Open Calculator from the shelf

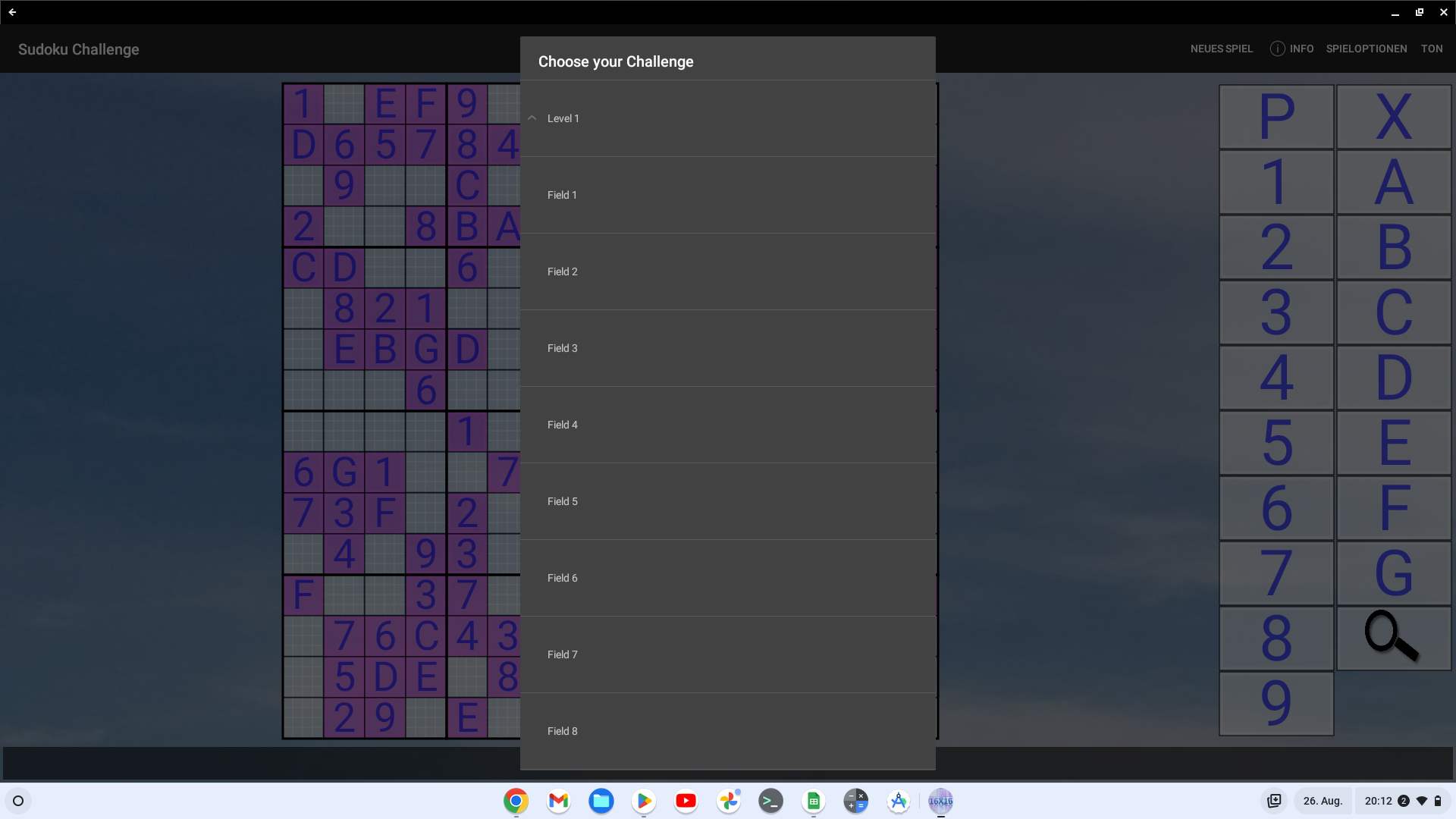[x=855, y=801]
